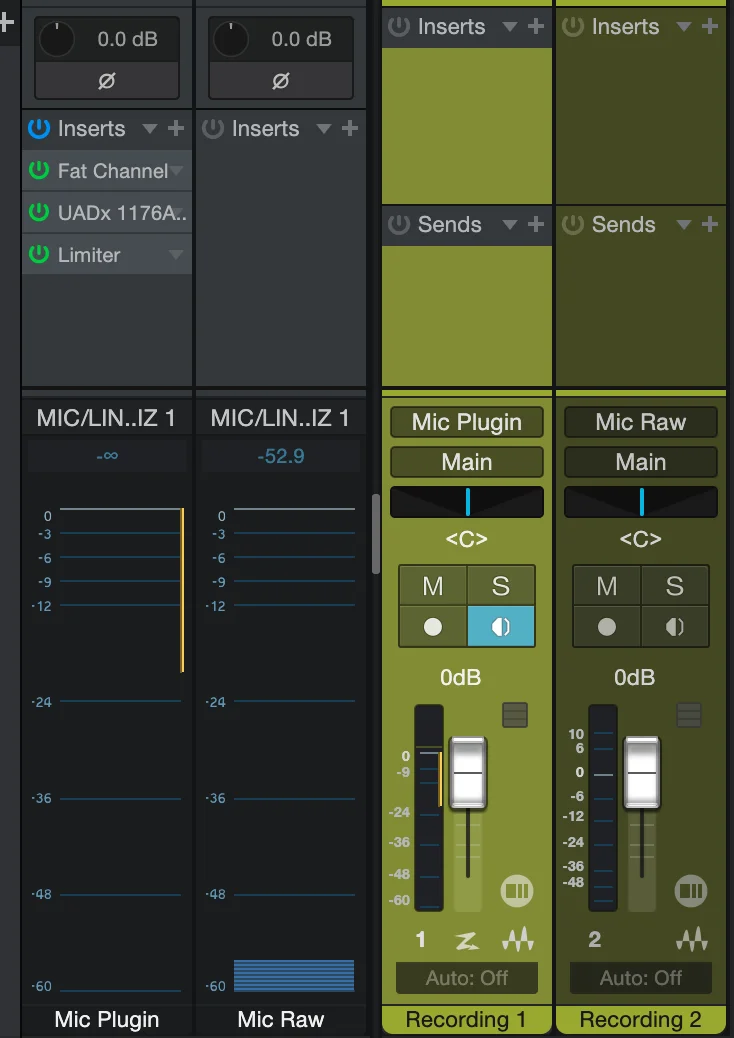The width and height of the screenshot is (734, 1038).
Task: Open Sends dropdown on Recording 2
Action: (684, 225)
